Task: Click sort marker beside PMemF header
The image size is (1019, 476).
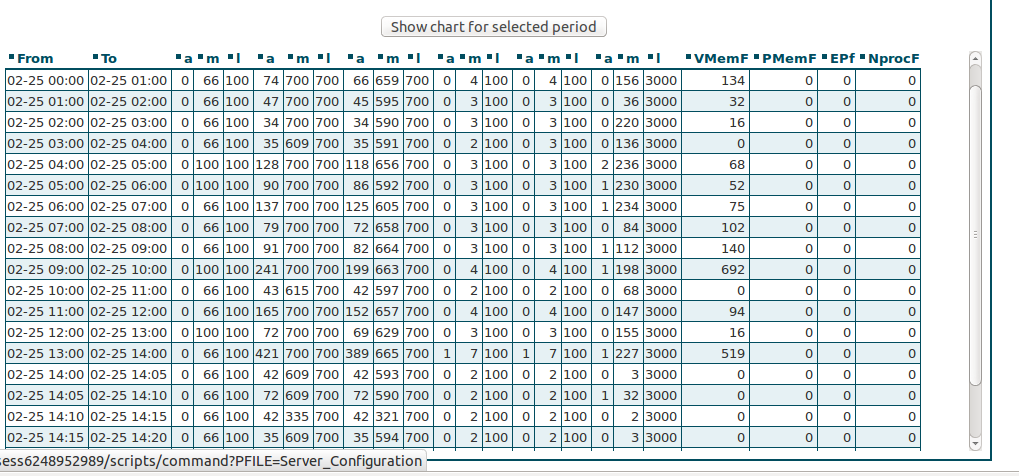Action: (x=756, y=57)
